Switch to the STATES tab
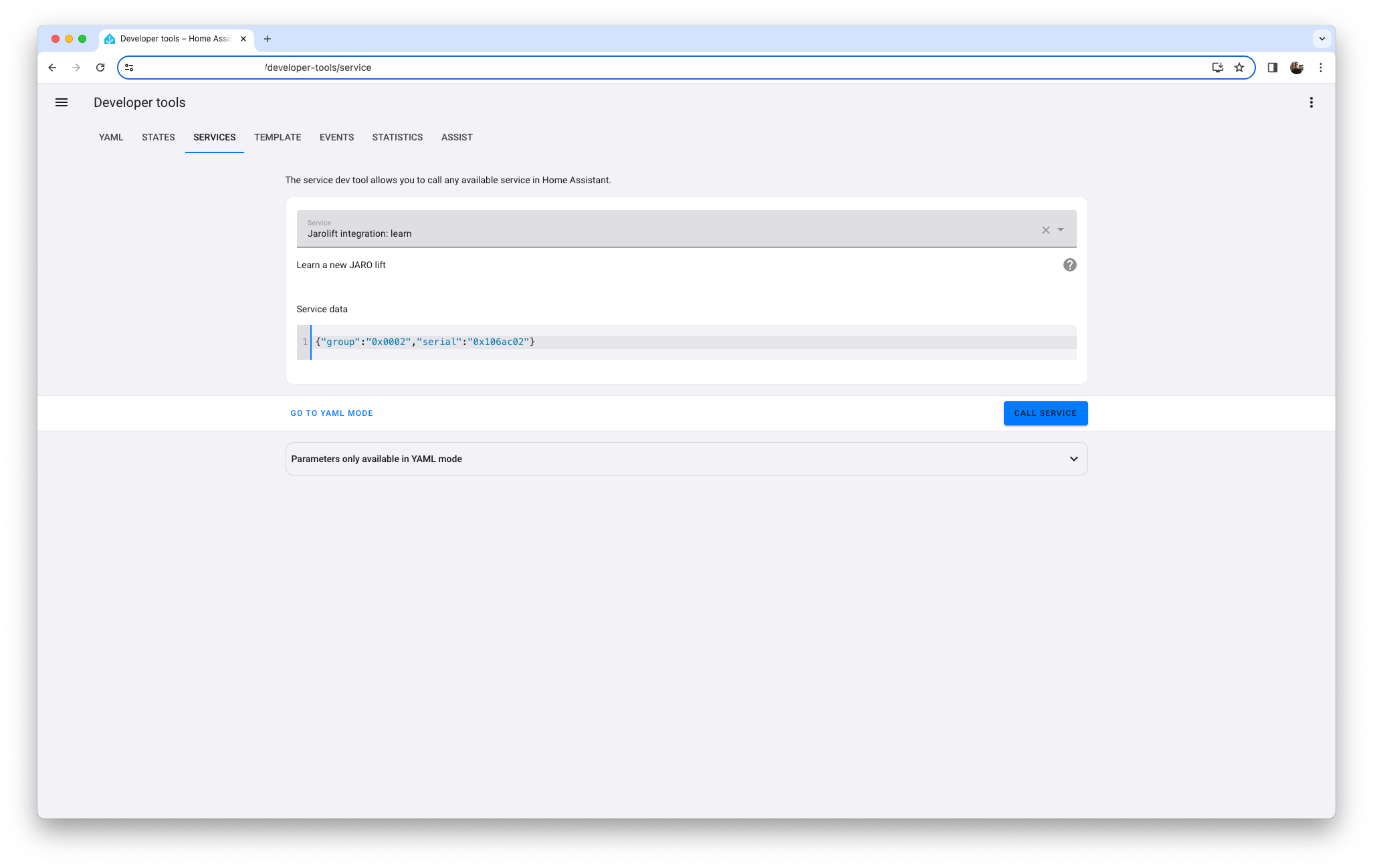 (x=159, y=137)
